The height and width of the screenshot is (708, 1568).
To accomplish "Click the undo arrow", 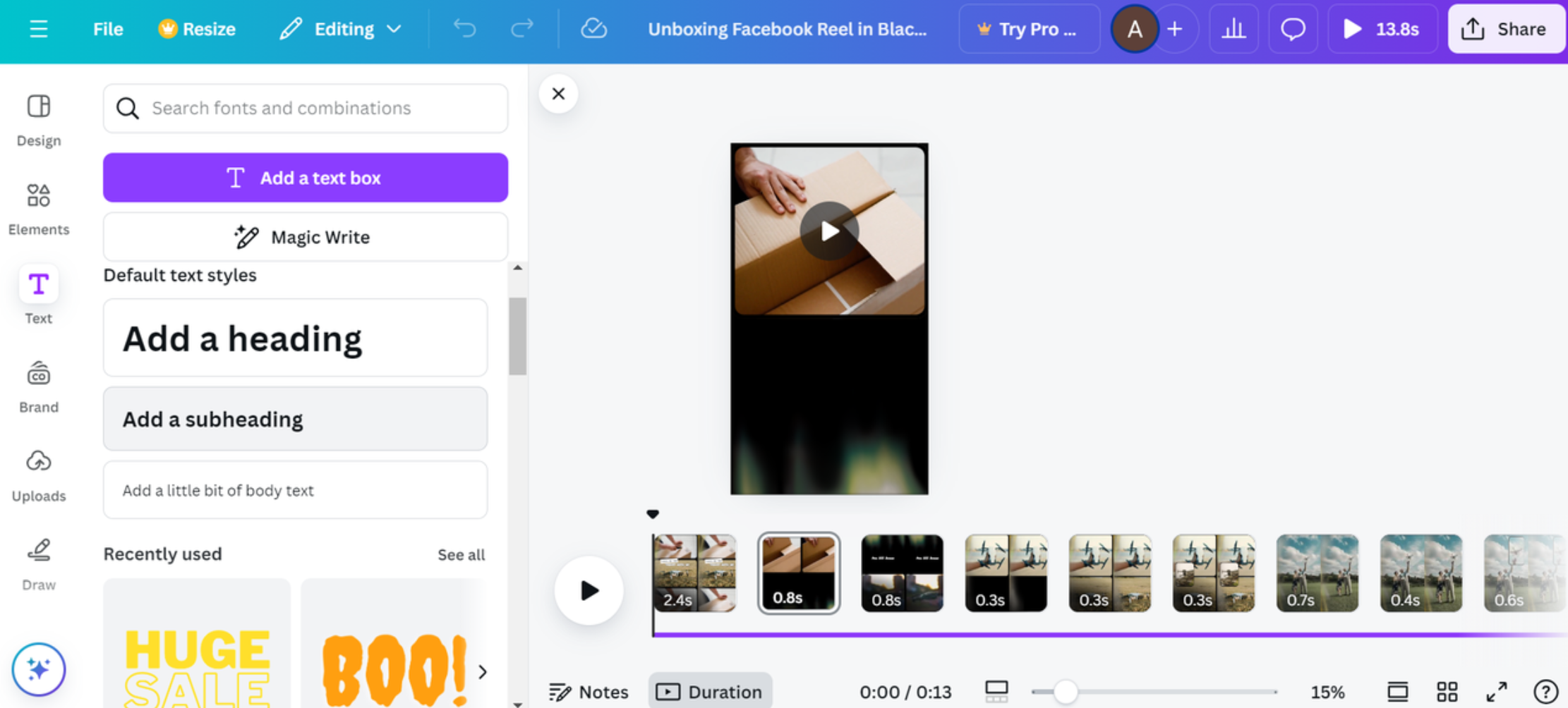I will click(x=464, y=29).
